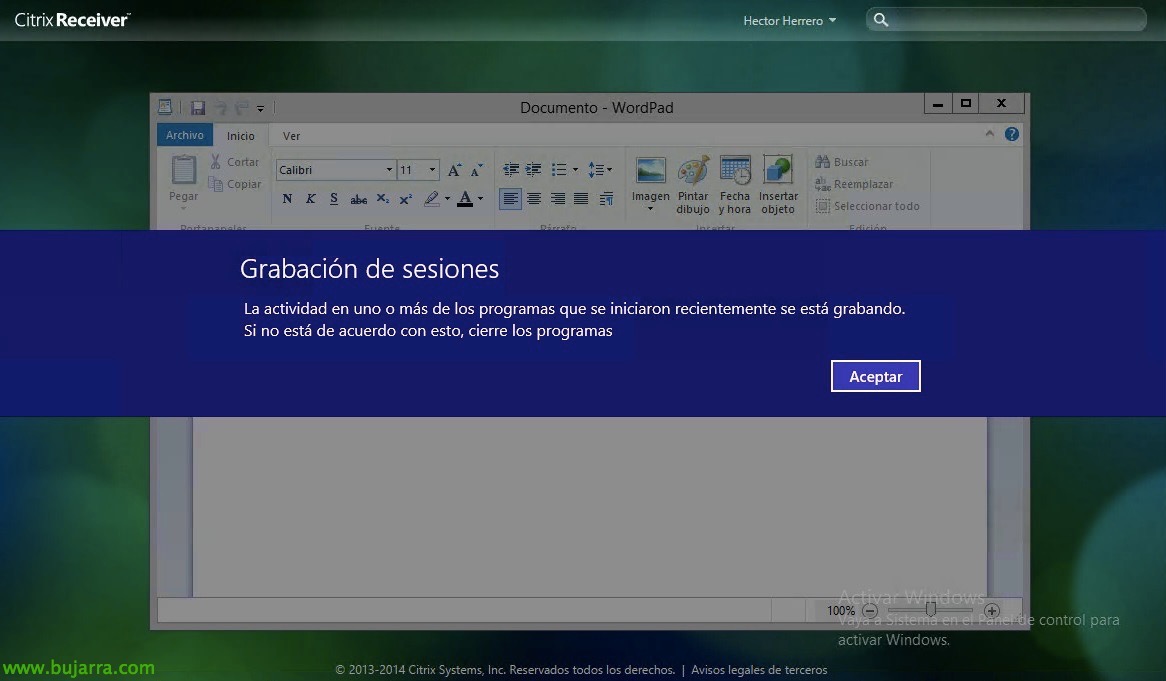The image size is (1166, 681).
Task: Click the zoom out minus button
Action: pyautogui.click(x=870, y=610)
